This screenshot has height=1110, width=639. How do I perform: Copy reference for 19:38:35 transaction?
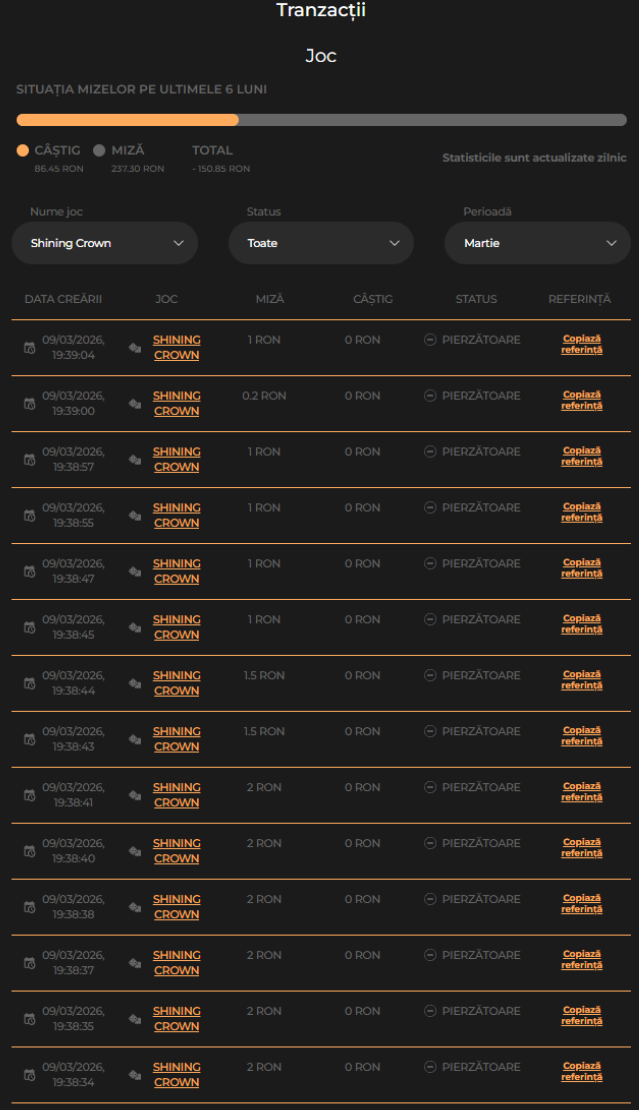coord(582,1016)
